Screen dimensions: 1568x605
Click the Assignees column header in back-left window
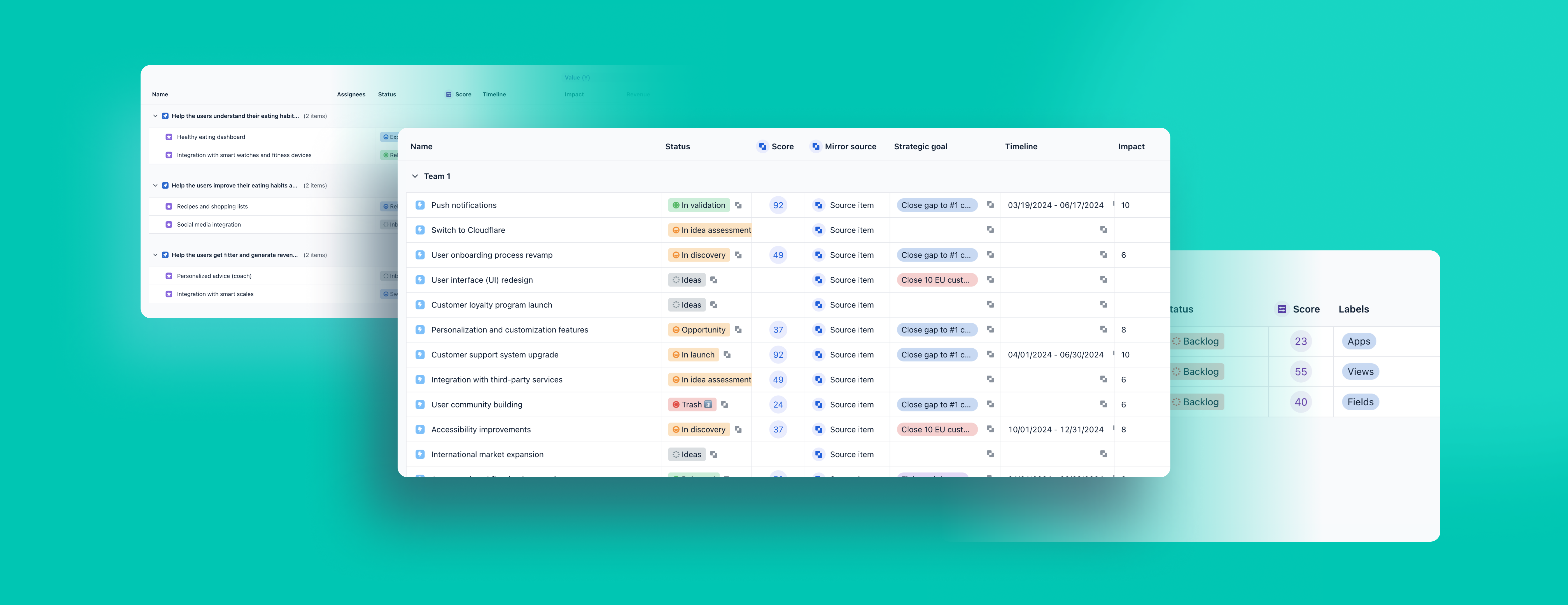[351, 95]
